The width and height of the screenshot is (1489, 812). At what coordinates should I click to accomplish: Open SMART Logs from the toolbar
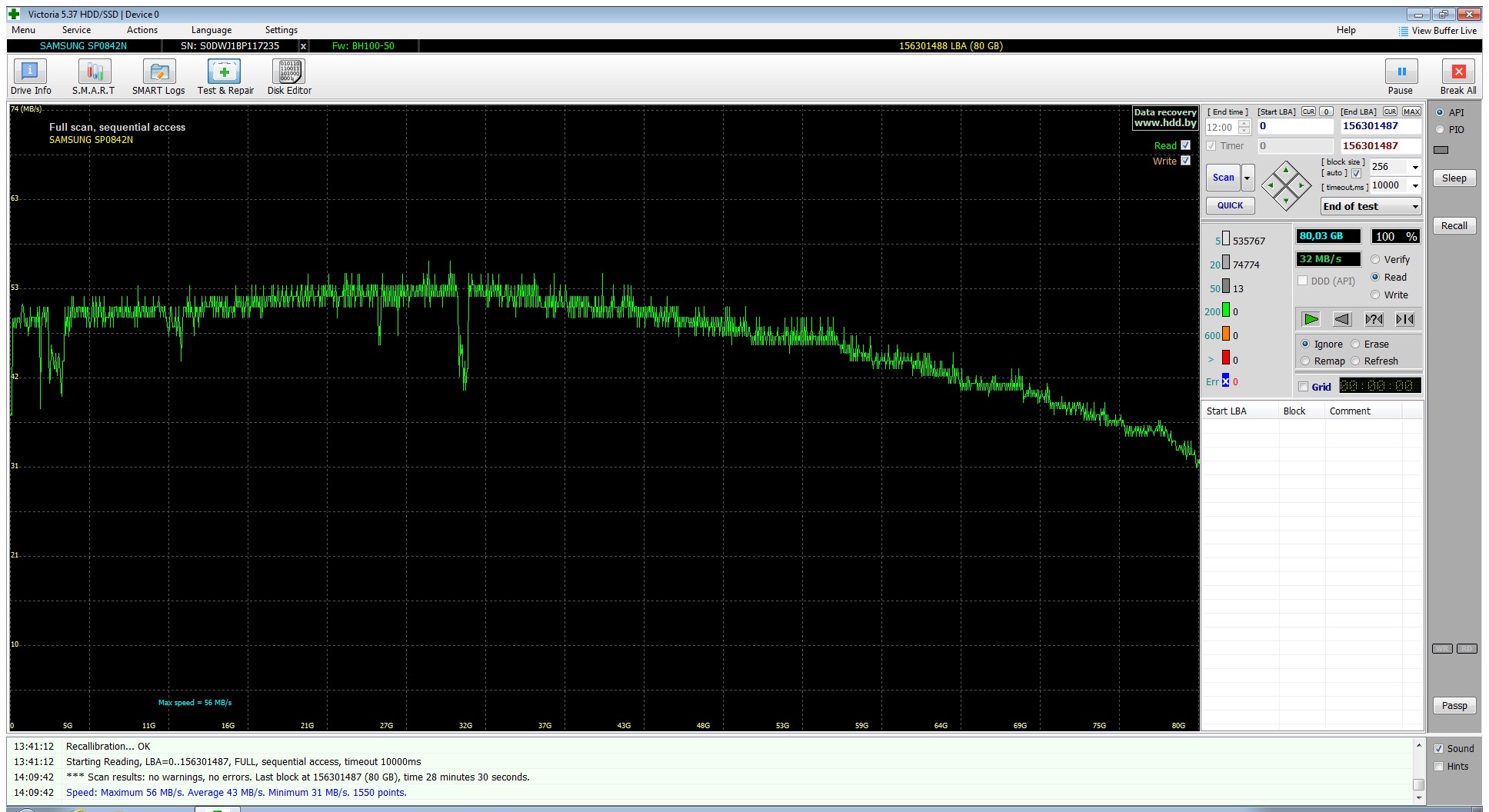click(158, 78)
